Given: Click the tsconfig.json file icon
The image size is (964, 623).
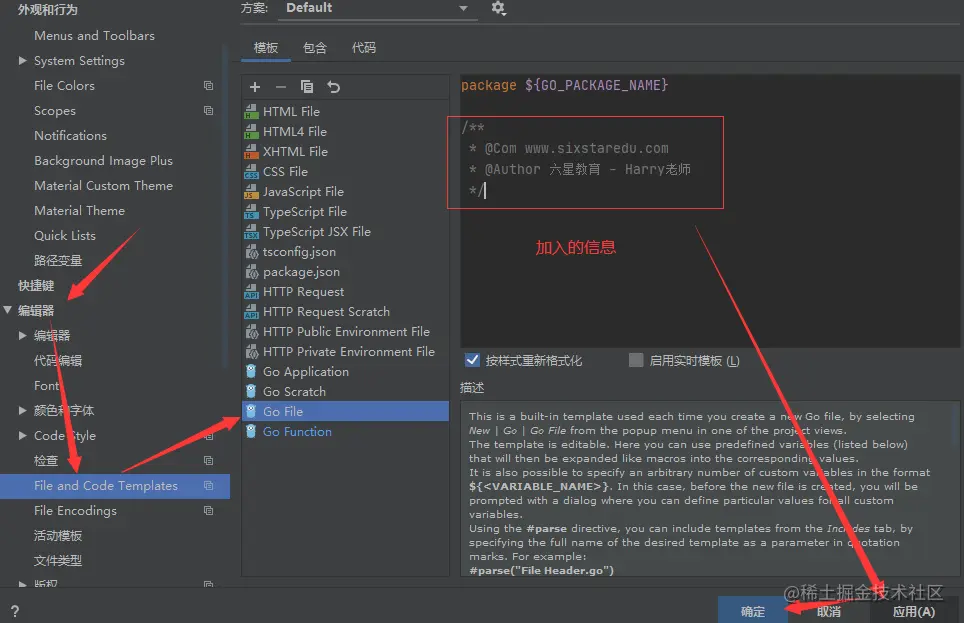Looking at the screenshot, I should click(x=251, y=252).
